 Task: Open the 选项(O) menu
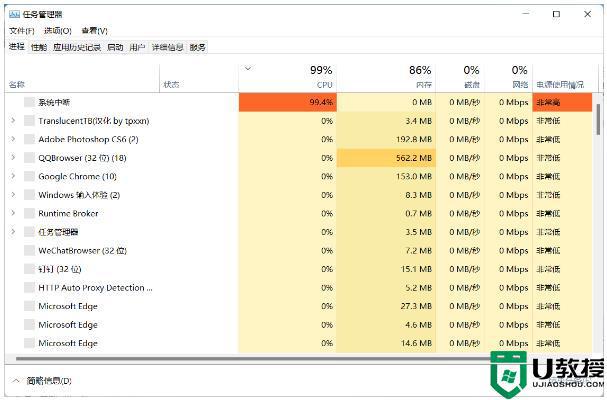(x=58, y=31)
